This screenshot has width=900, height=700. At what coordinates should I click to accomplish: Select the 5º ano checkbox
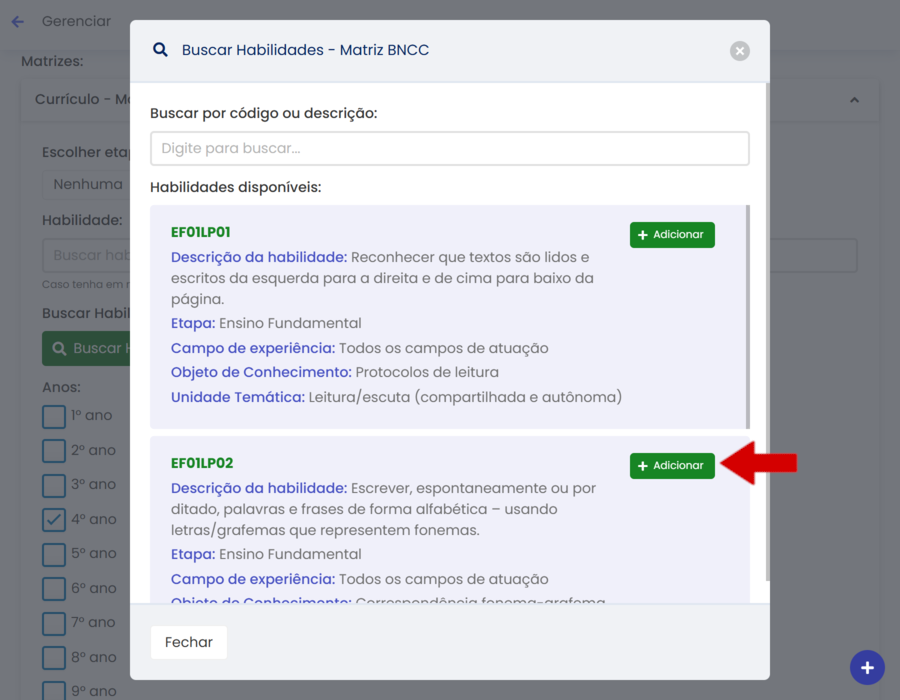click(x=54, y=554)
